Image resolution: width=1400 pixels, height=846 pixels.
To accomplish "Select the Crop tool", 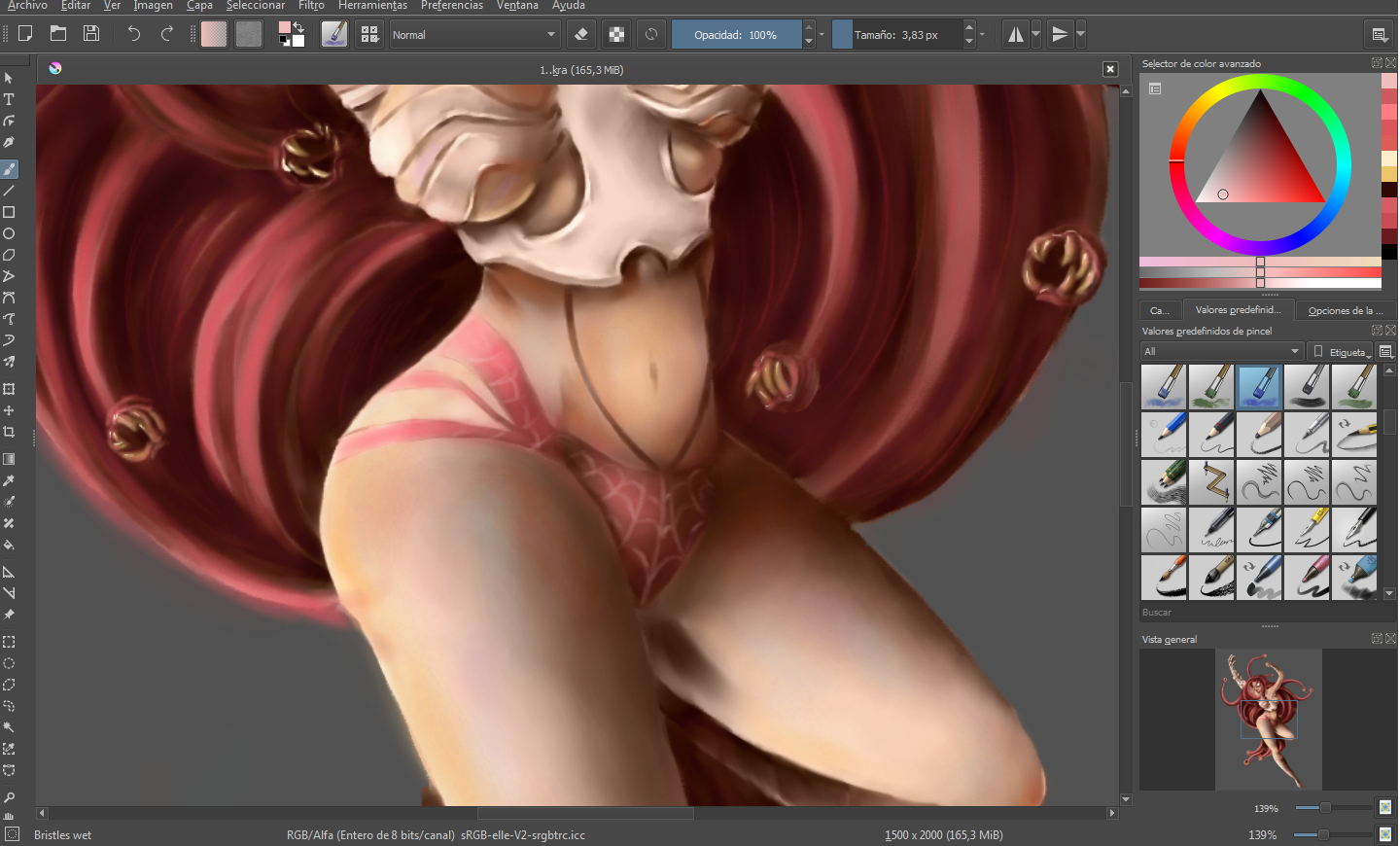I will [x=9, y=432].
